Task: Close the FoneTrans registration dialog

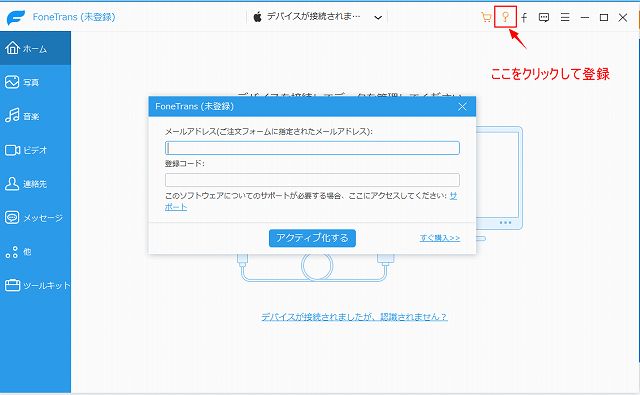Action: (x=462, y=107)
